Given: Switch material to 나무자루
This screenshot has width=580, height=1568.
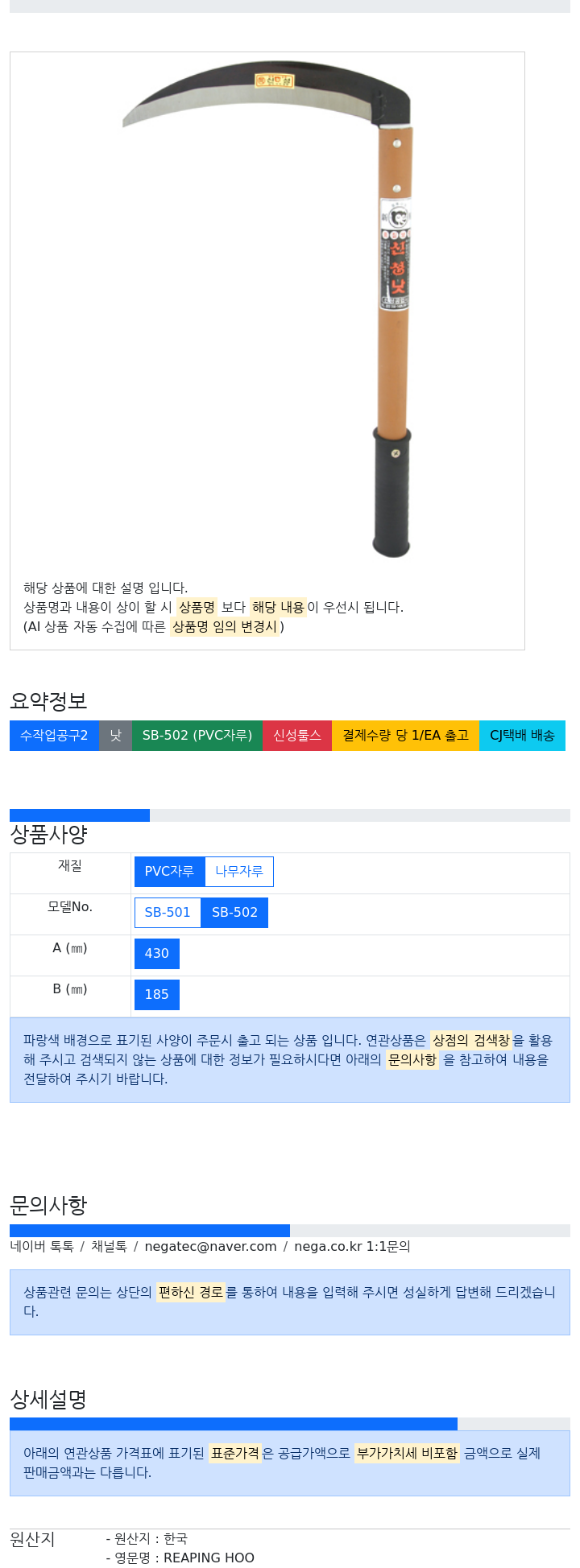Looking at the screenshot, I should click(239, 872).
